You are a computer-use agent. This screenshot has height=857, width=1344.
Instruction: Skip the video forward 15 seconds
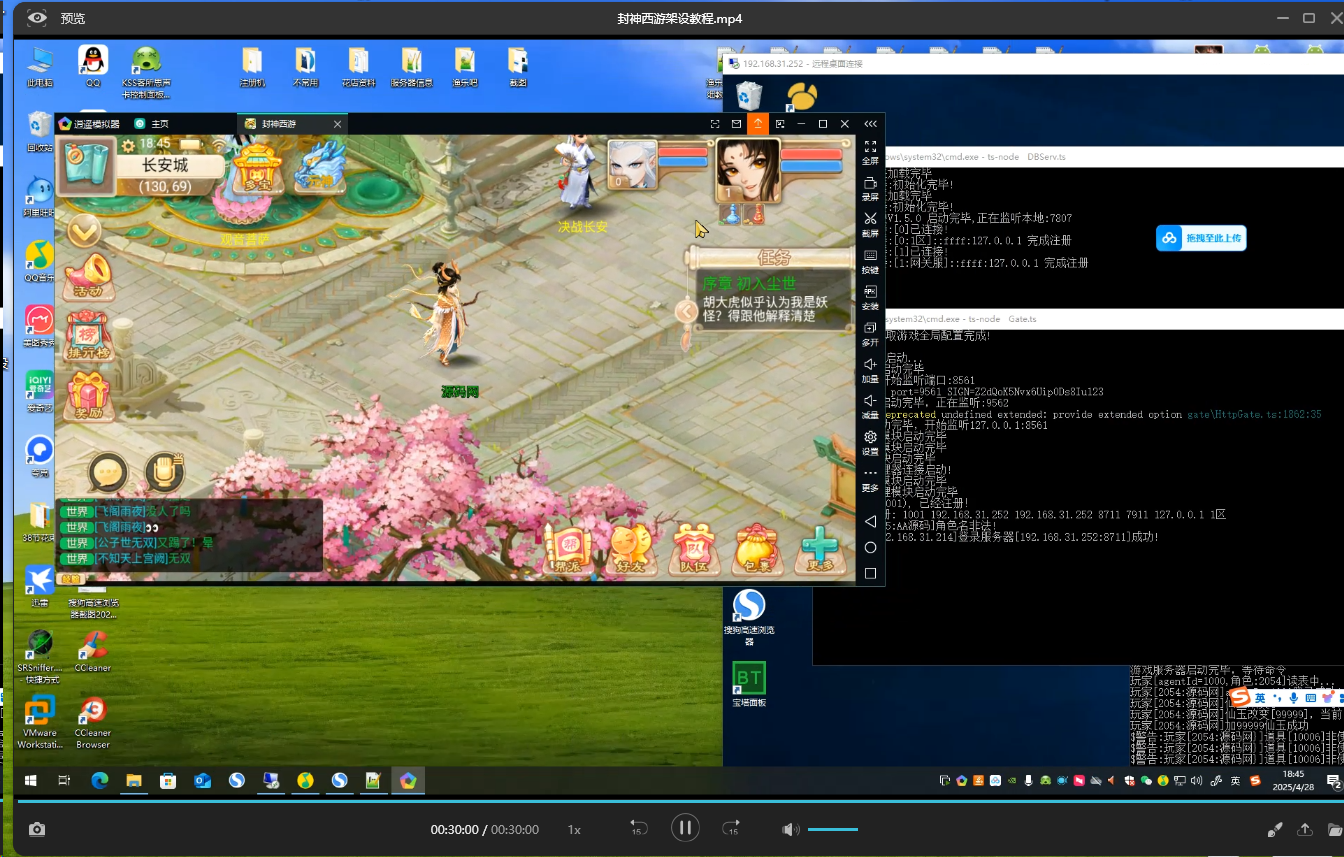(x=732, y=829)
